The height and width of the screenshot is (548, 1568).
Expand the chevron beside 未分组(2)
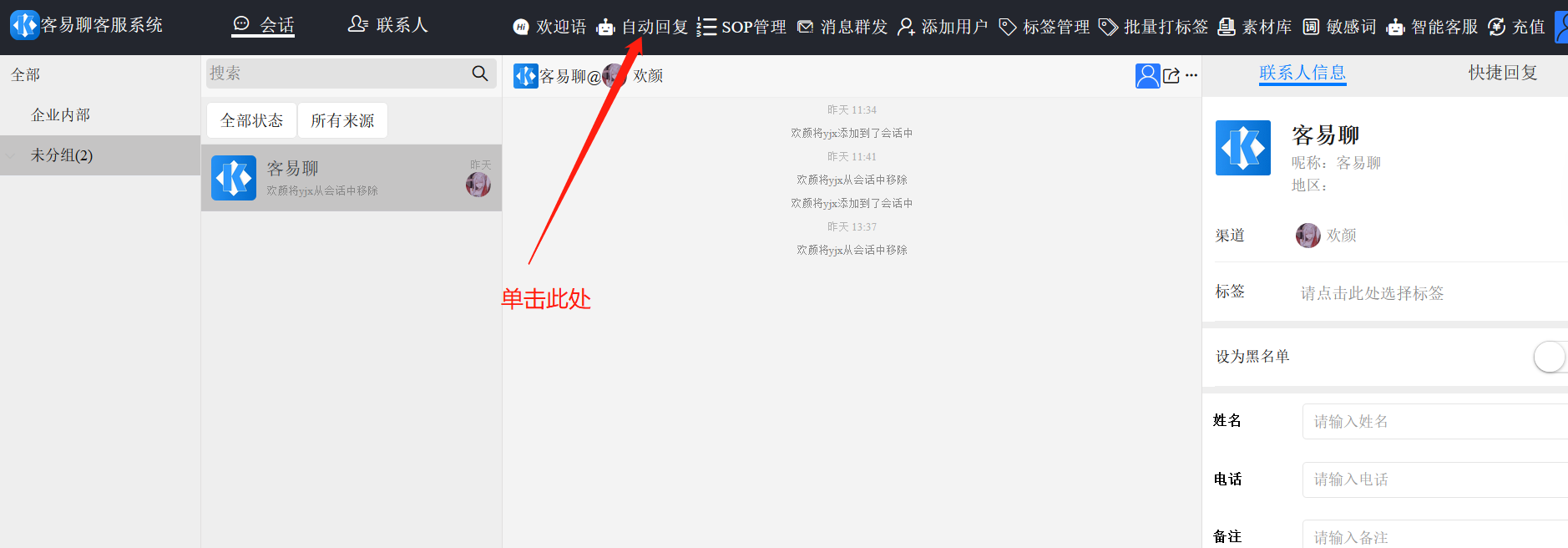[x=12, y=155]
